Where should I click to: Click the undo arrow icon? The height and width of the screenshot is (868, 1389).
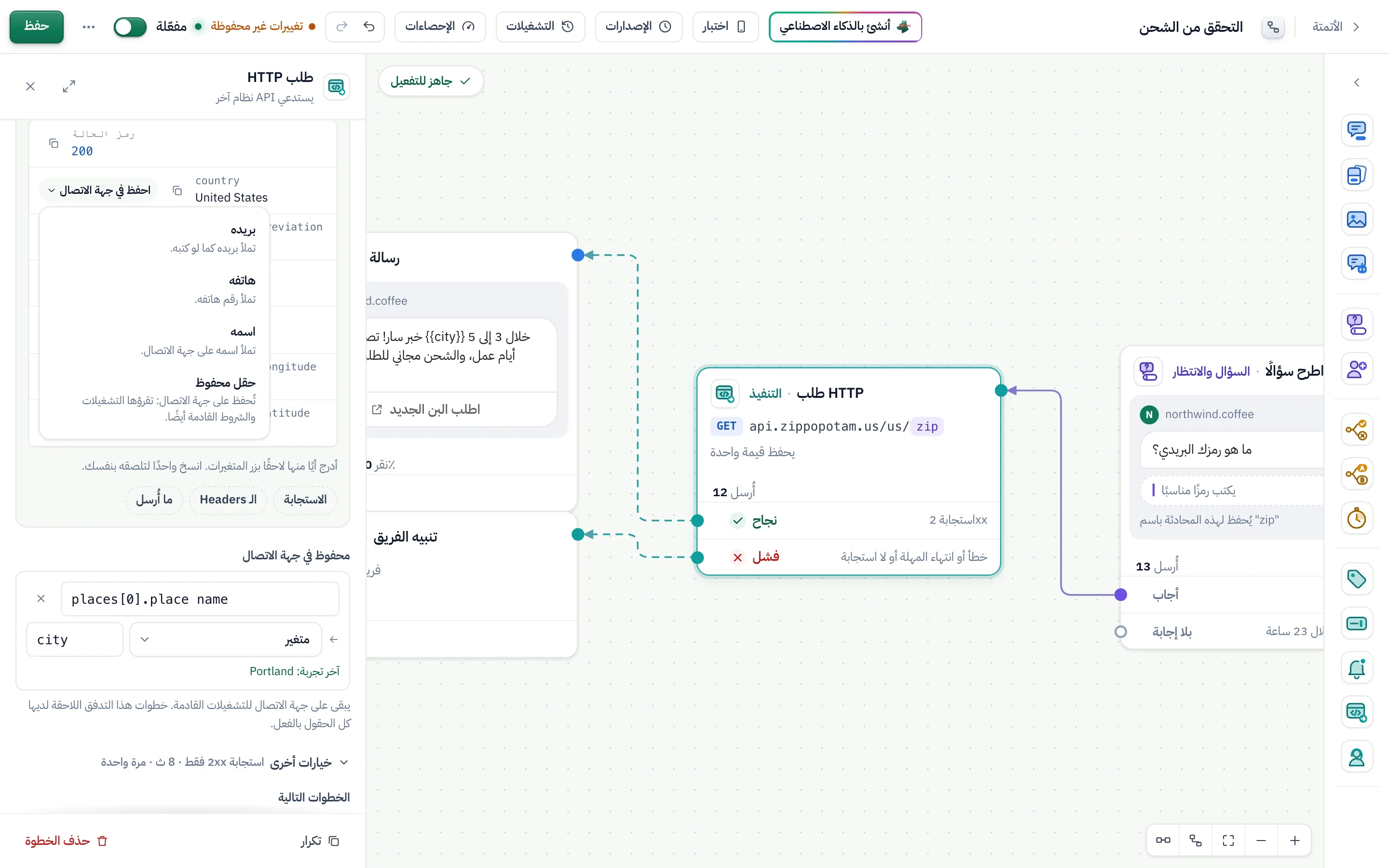(369, 27)
